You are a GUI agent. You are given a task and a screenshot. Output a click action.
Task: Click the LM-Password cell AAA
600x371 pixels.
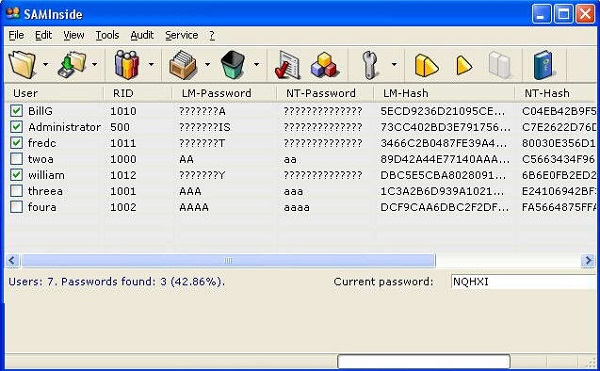point(190,191)
